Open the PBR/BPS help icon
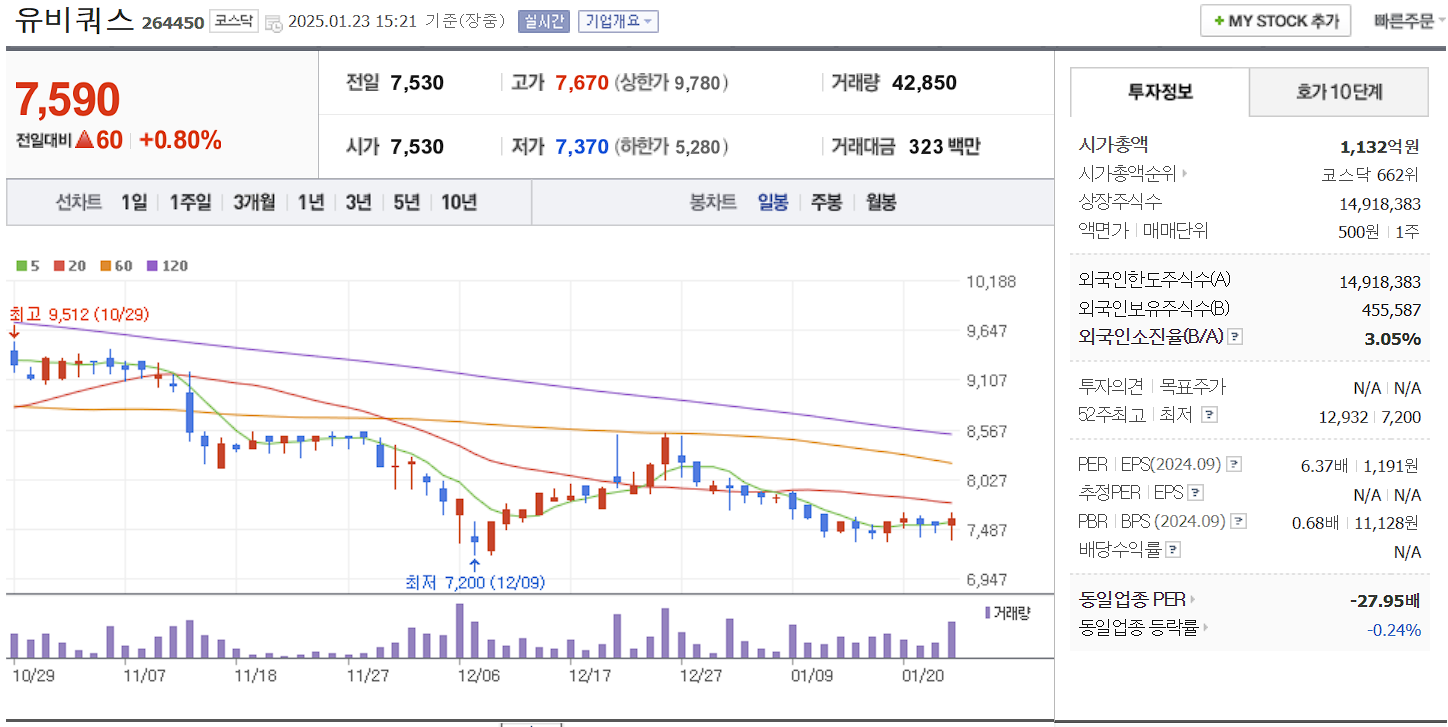The height and width of the screenshot is (727, 1448). click(x=1238, y=519)
